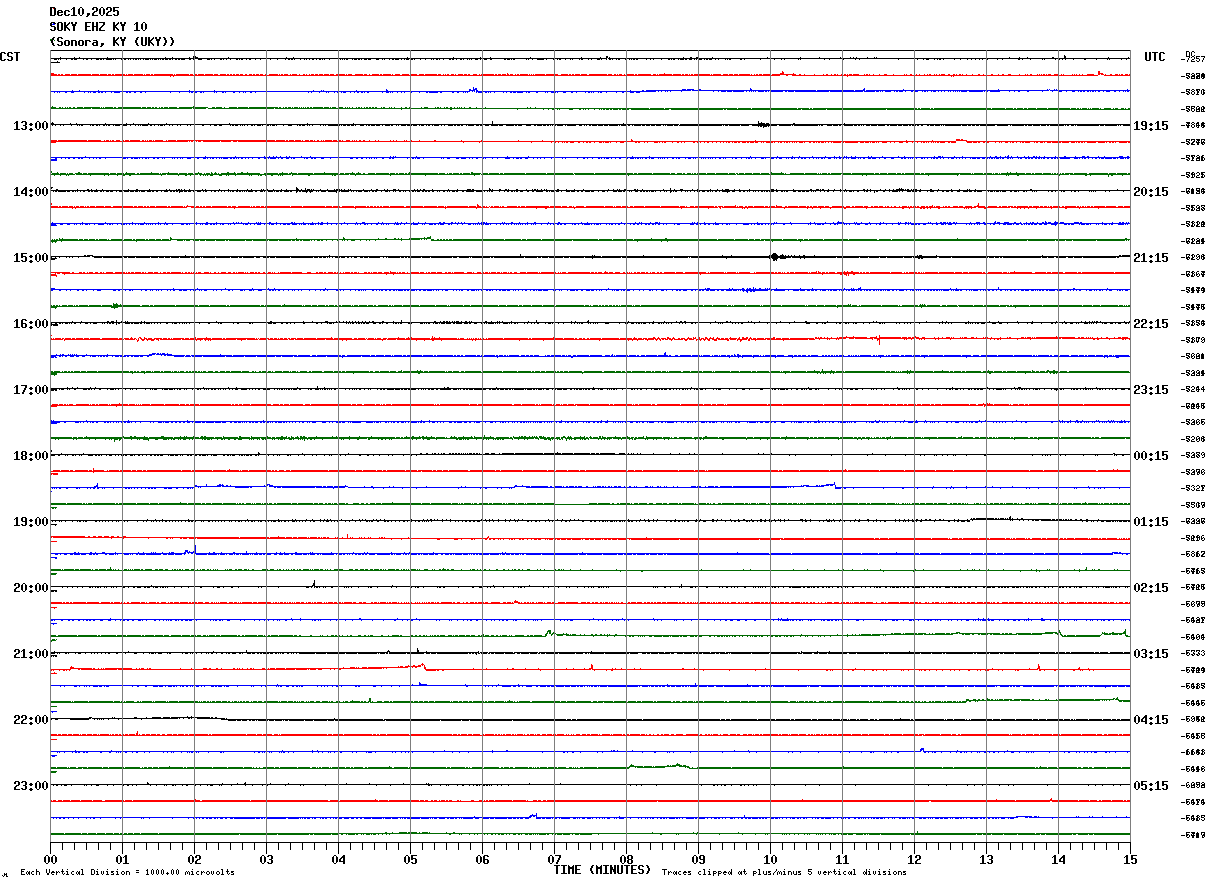Click the minute 00 axis tick label
Screen dimensions: 1210x886
(50, 859)
